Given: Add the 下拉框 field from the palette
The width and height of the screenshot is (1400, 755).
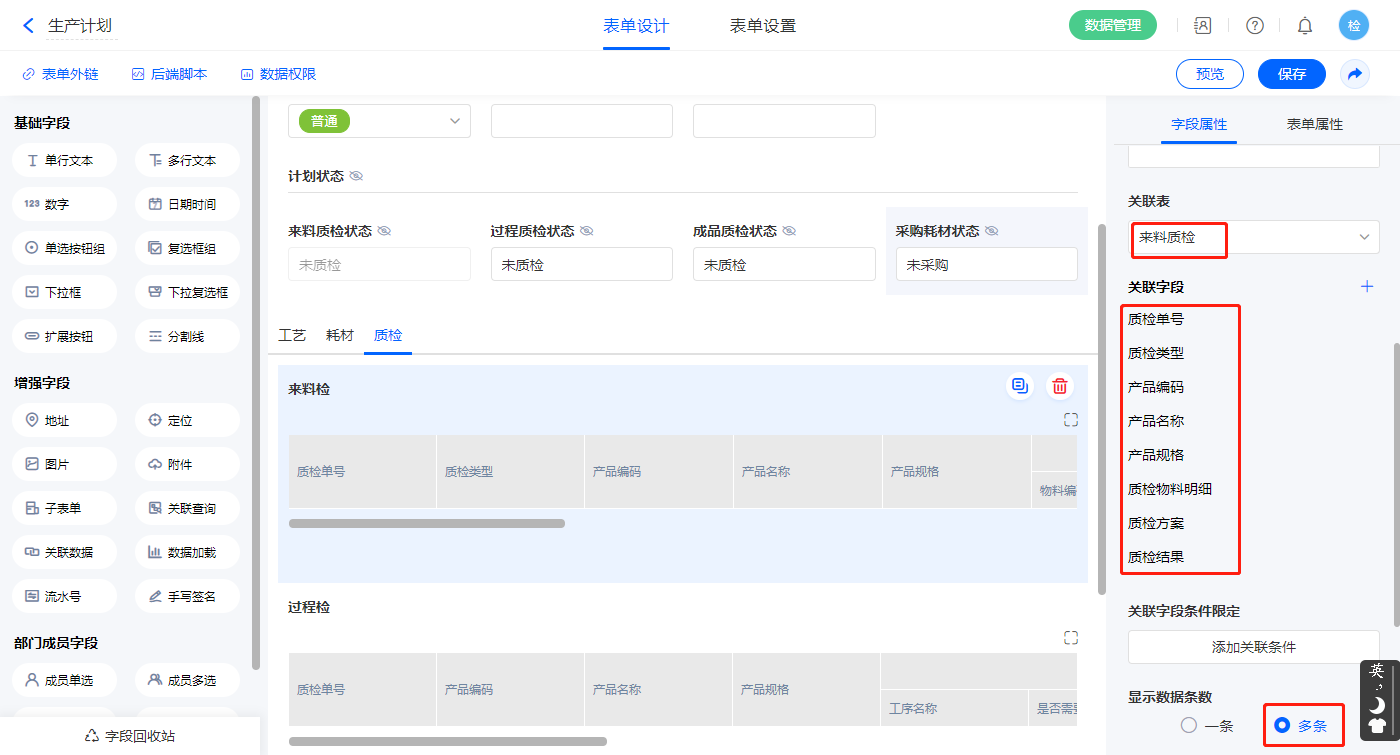Looking at the screenshot, I should (65, 293).
